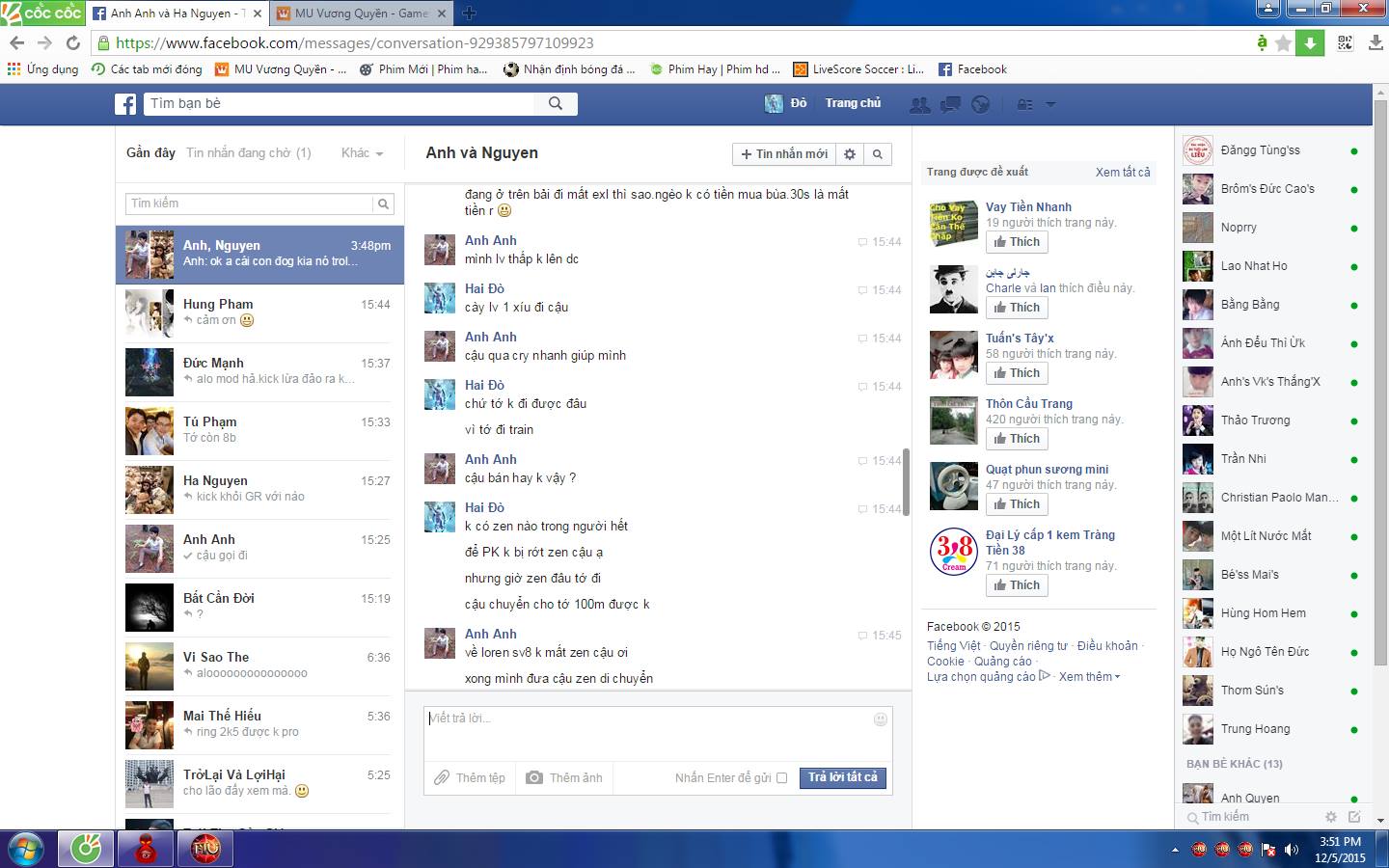Click the Cốc Cốc green download arrow

(1310, 43)
